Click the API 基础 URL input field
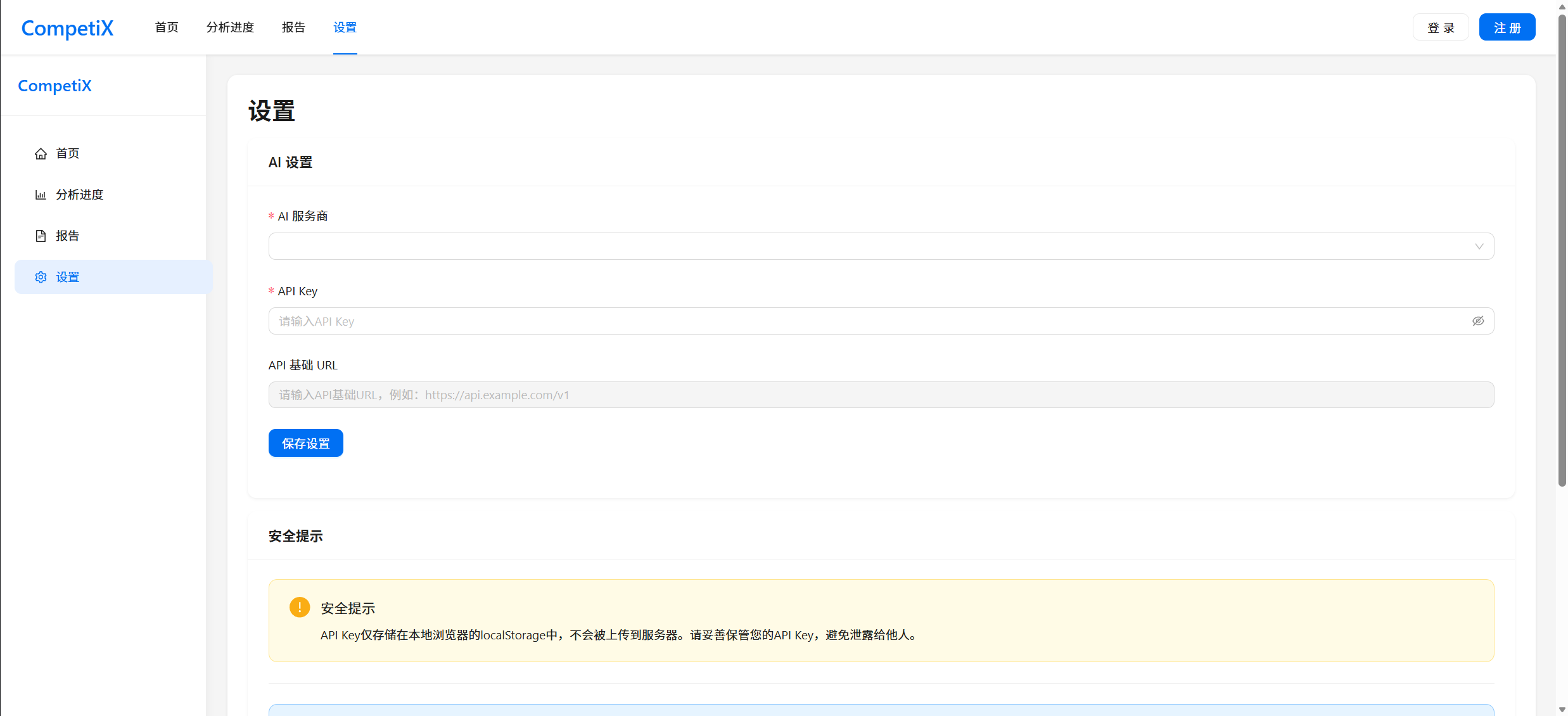 [x=881, y=395]
